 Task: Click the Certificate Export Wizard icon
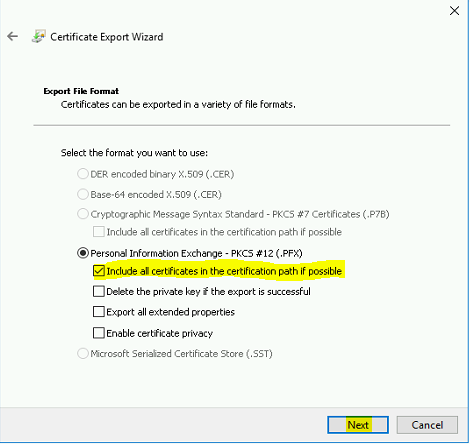(x=39, y=36)
